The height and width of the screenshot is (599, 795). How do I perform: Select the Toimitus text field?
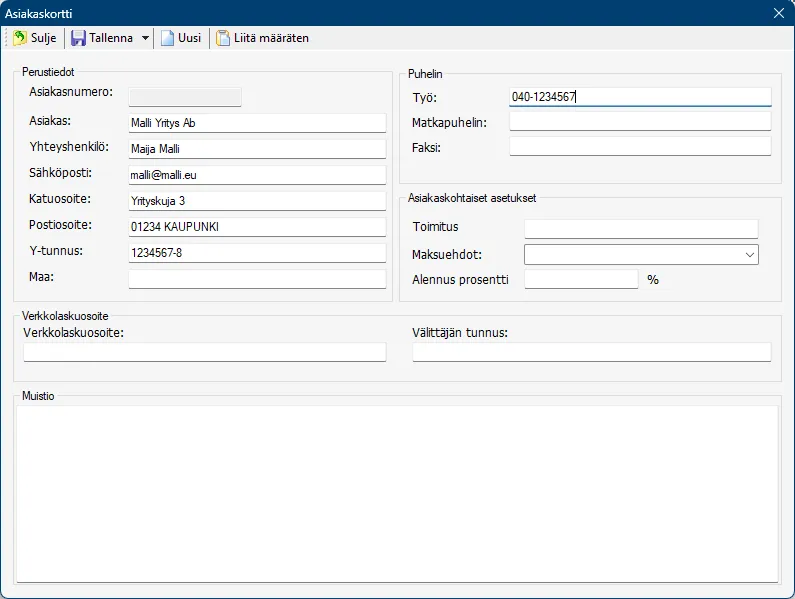[x=641, y=229]
